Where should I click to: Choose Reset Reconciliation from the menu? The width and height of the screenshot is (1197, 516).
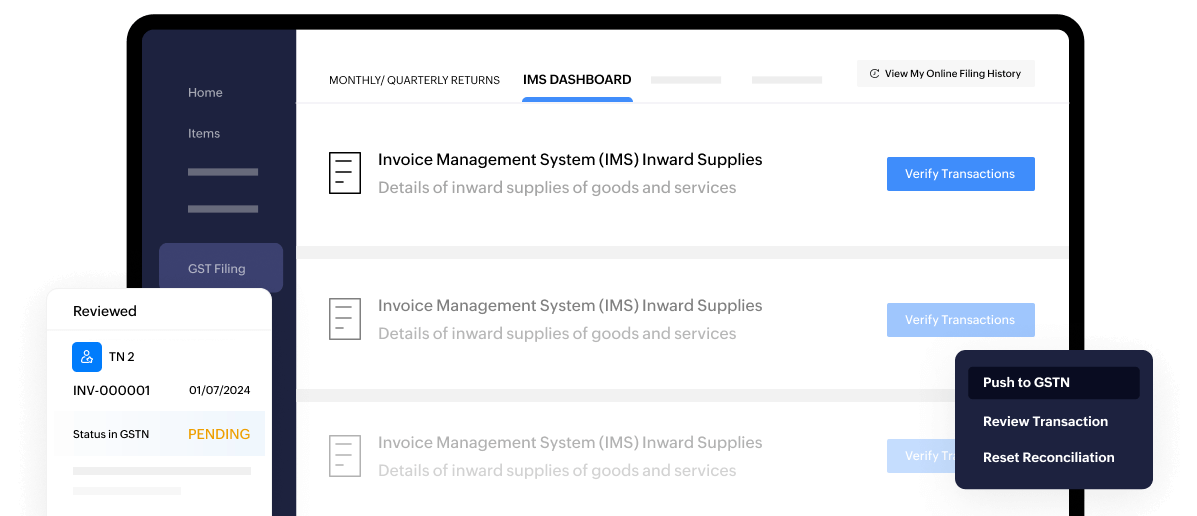coord(1048,458)
